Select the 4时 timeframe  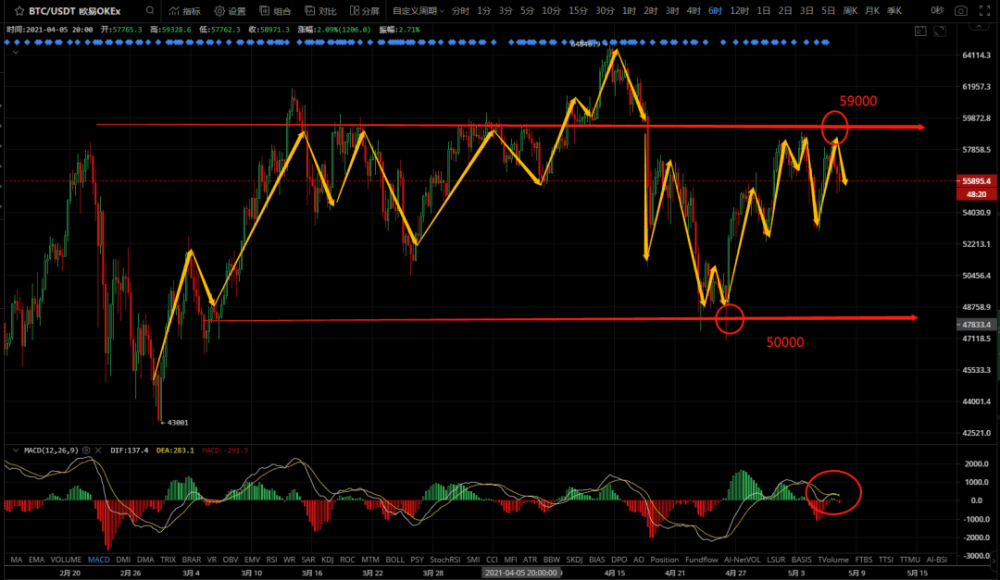pos(693,11)
